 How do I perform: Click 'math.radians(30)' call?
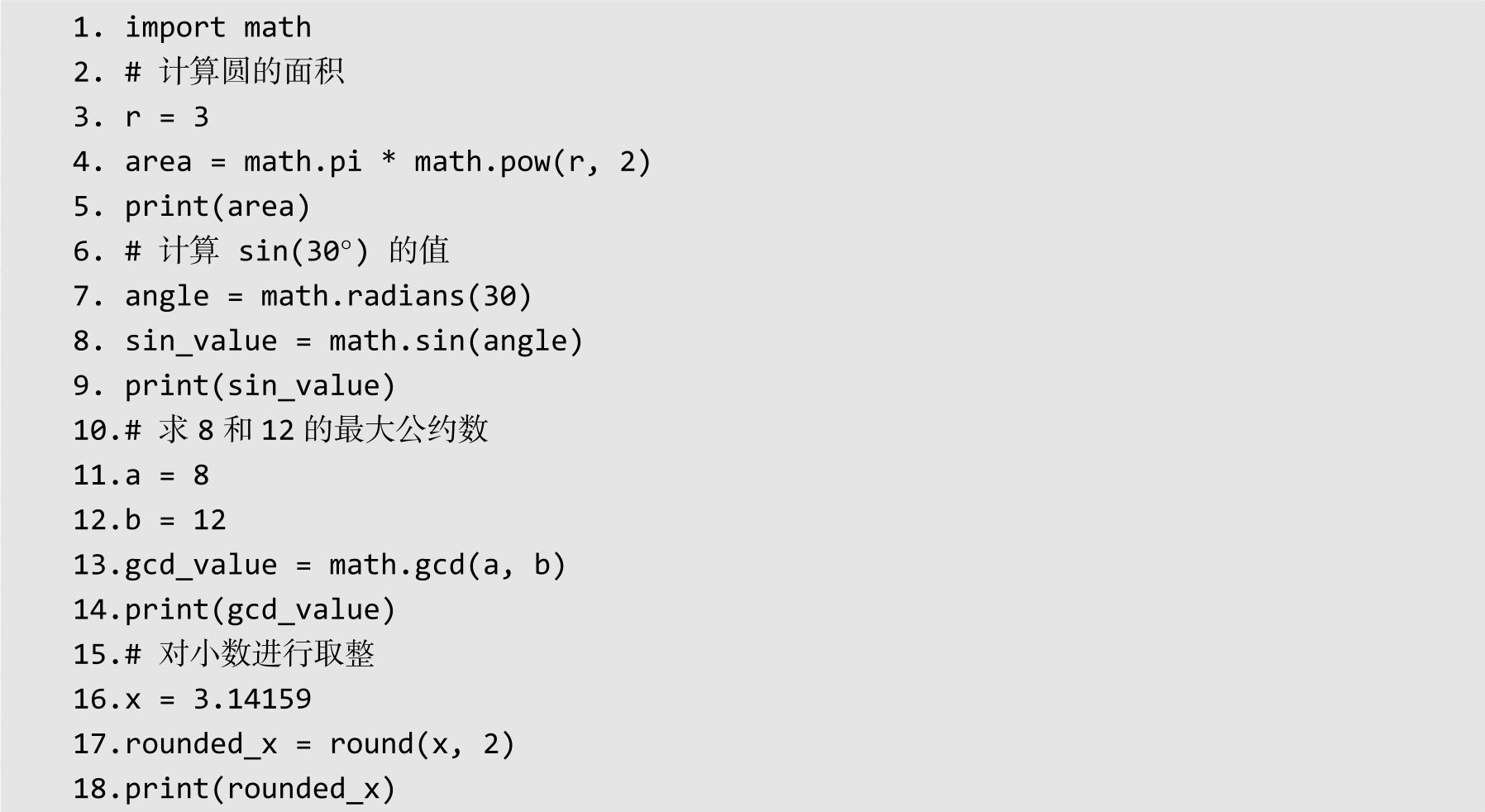pos(396,296)
